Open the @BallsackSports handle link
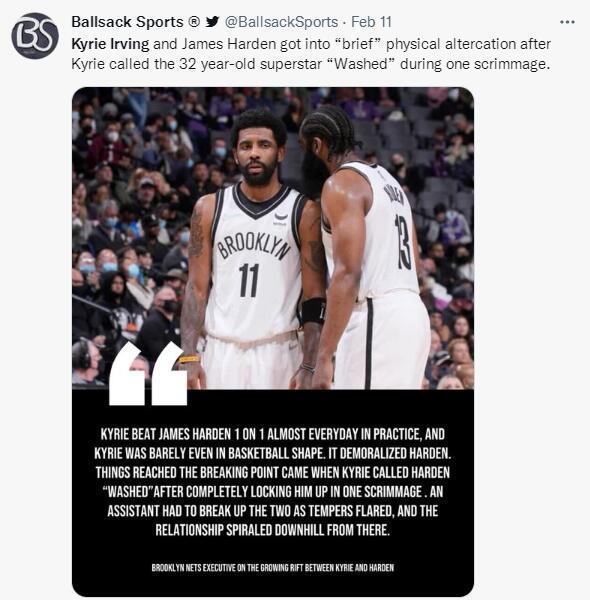The width and height of the screenshot is (590, 600). coord(281,22)
